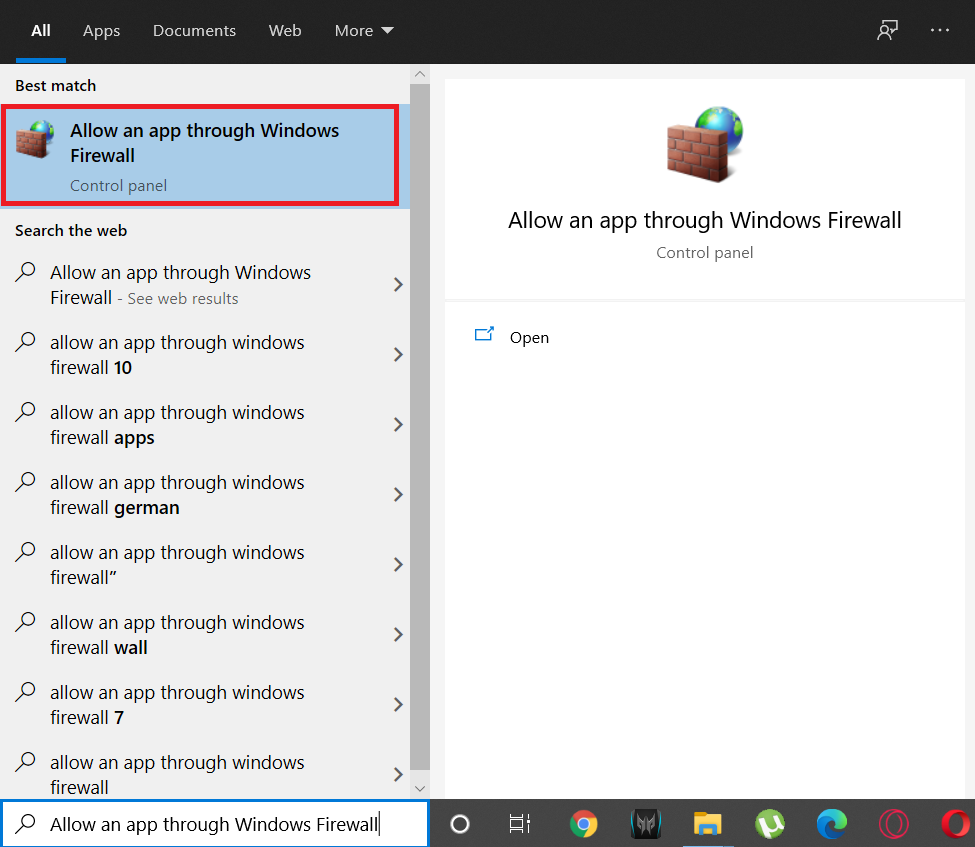This screenshot has height=847, width=975.
Task: Open Opera GX from the taskbar
Action: pos(893,824)
